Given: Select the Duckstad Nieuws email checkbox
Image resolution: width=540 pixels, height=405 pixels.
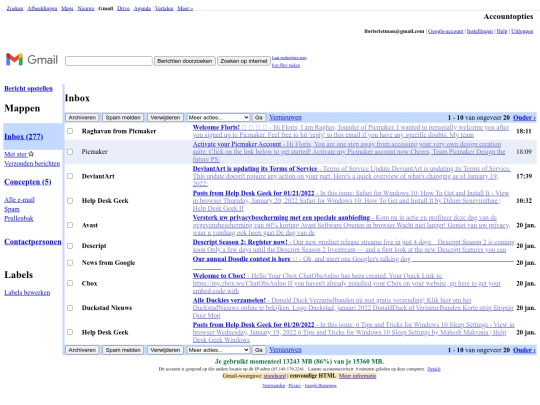Looking at the screenshot, I should point(70,308).
